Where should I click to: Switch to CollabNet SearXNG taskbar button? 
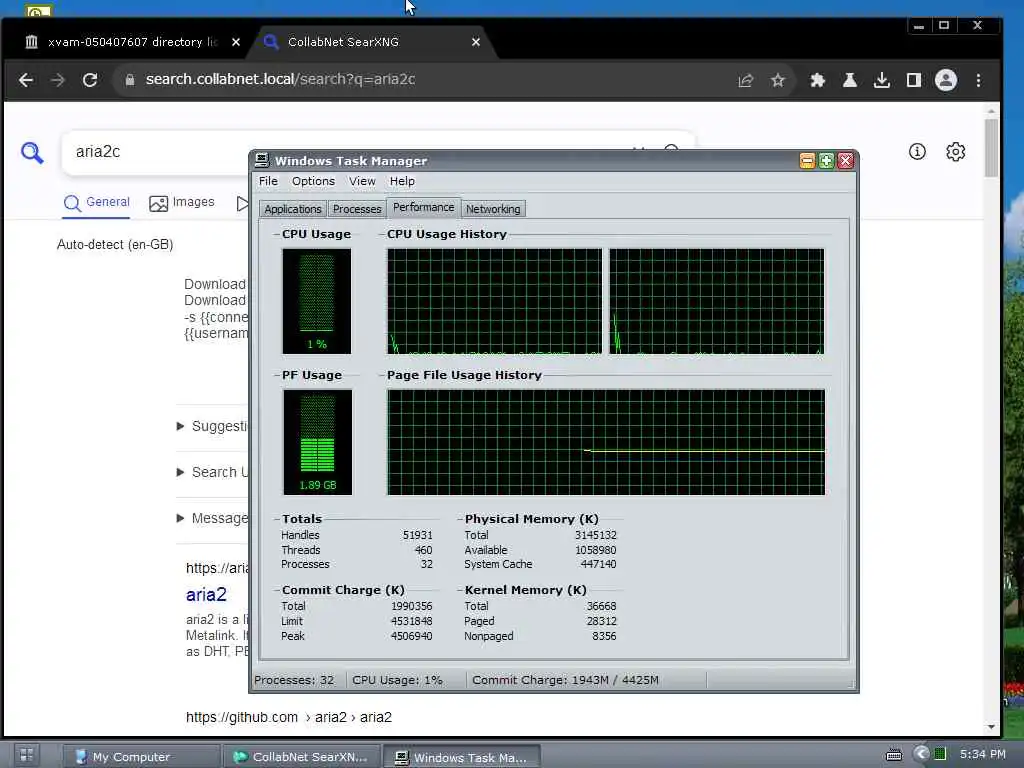pos(302,757)
